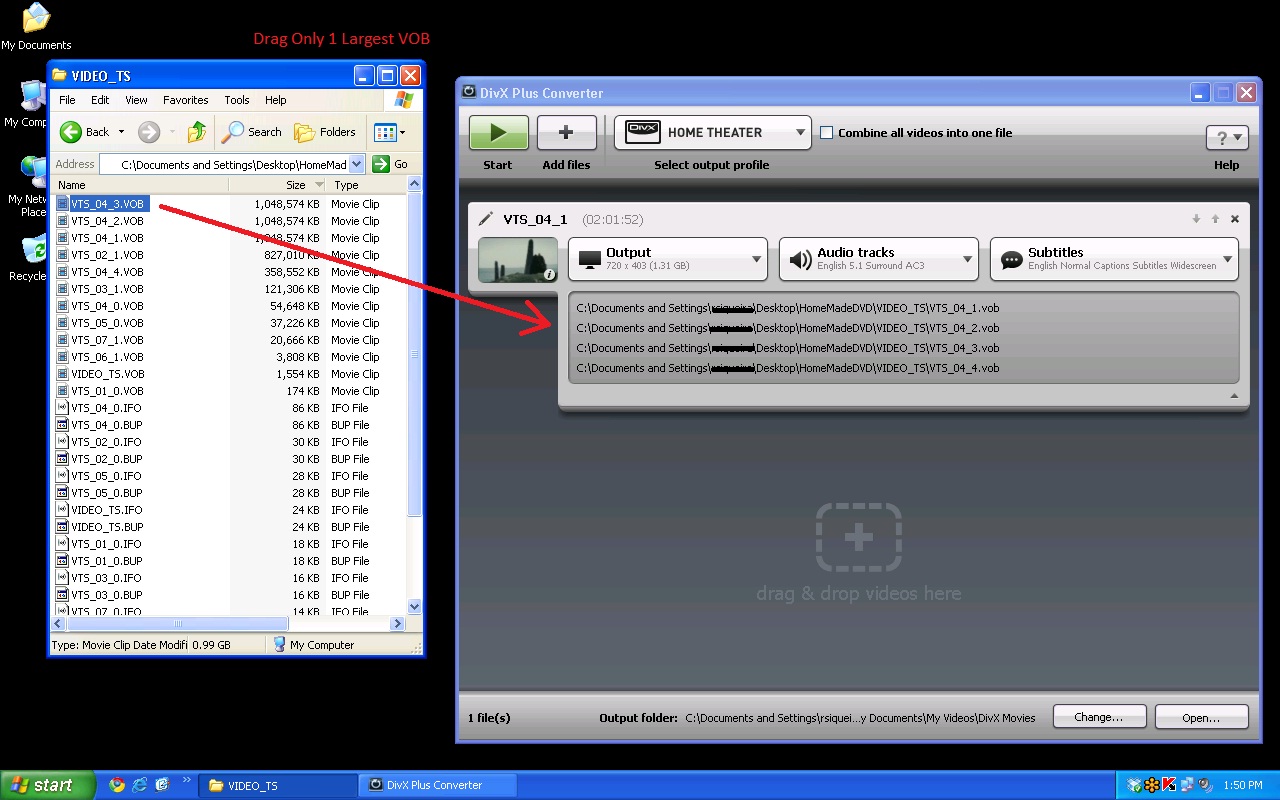
Task: Click the Change... output folder button
Action: point(1098,717)
